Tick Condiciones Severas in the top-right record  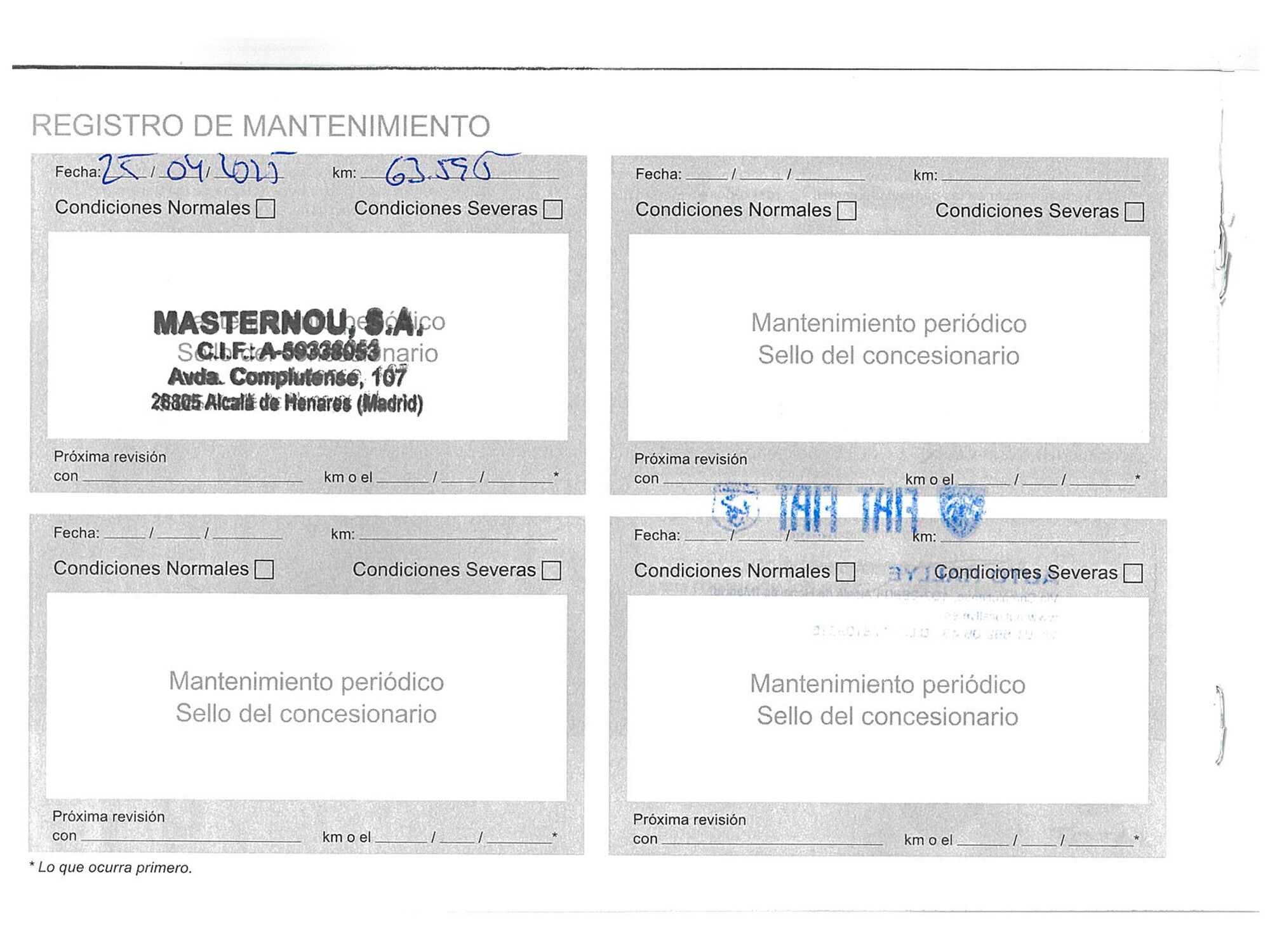pyautogui.click(x=1134, y=211)
